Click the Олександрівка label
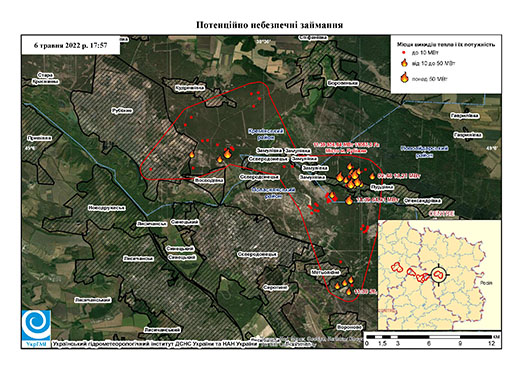 422,201
